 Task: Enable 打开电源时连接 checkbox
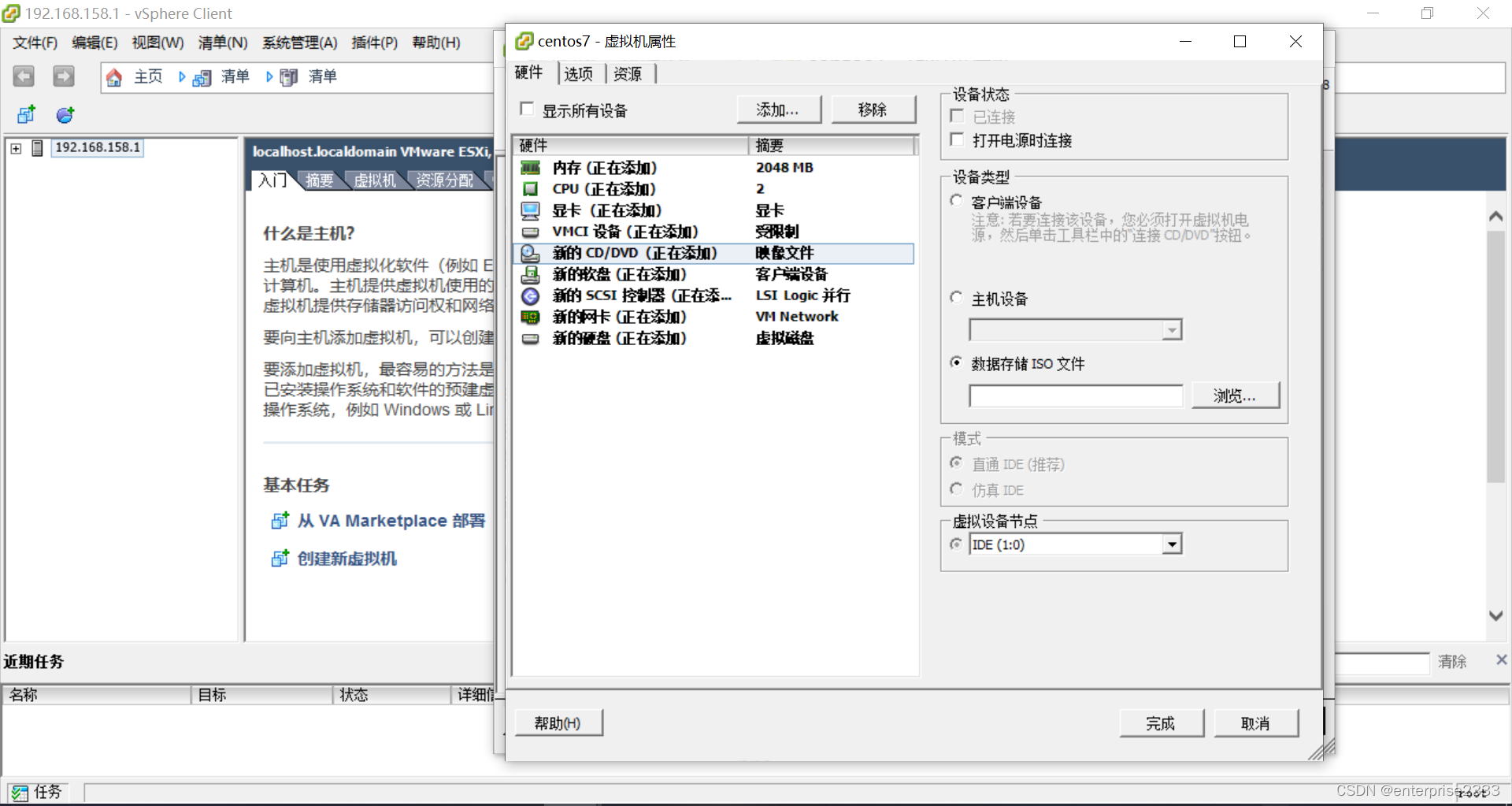[x=957, y=139]
